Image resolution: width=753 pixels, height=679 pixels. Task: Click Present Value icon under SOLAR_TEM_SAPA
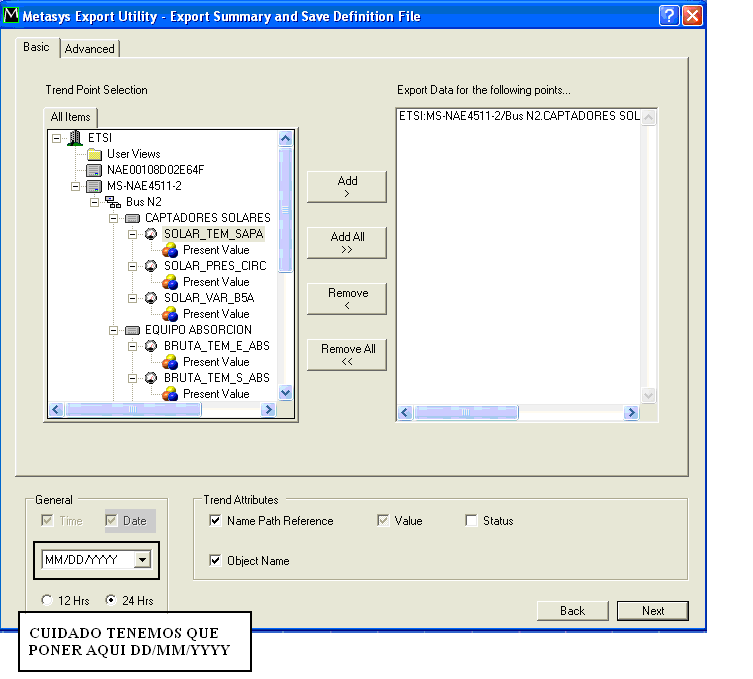pos(170,250)
